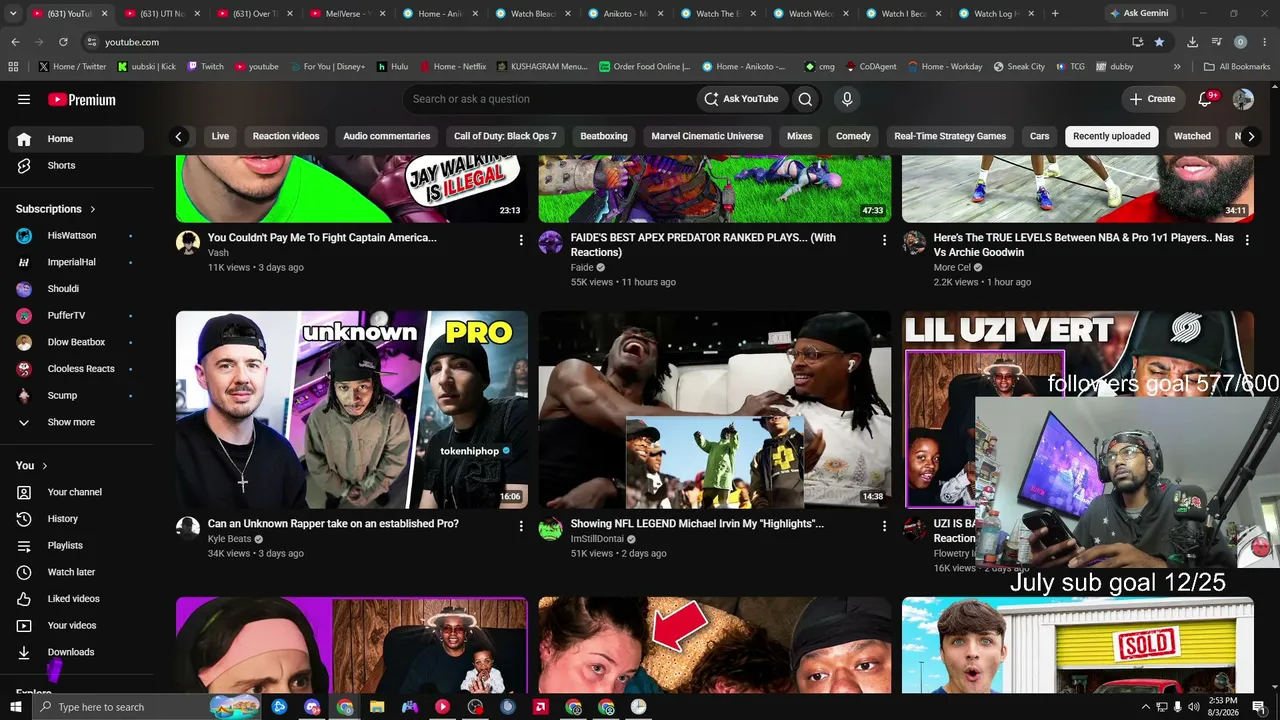Open the Hulu bookmark
This screenshot has width=1280, height=720.
tap(392, 67)
